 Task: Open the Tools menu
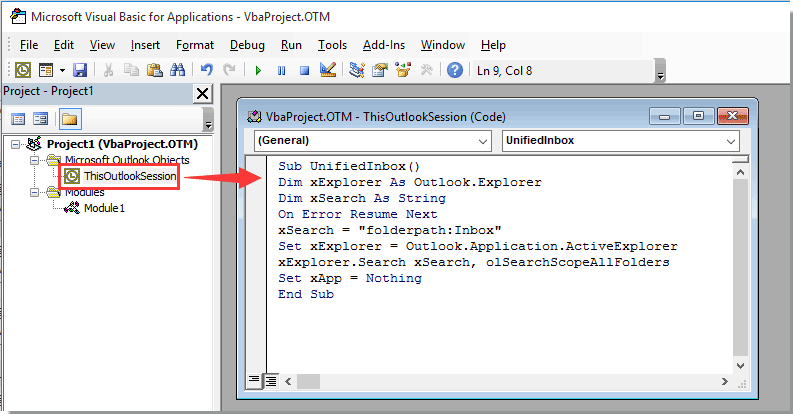point(332,45)
